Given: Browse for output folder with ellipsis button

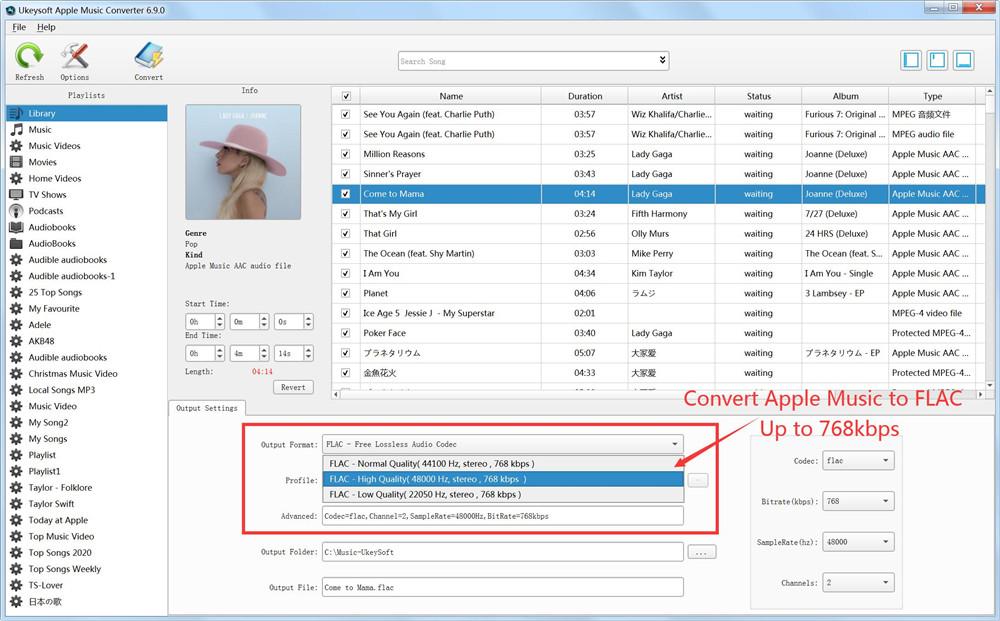Looking at the screenshot, I should pos(702,552).
